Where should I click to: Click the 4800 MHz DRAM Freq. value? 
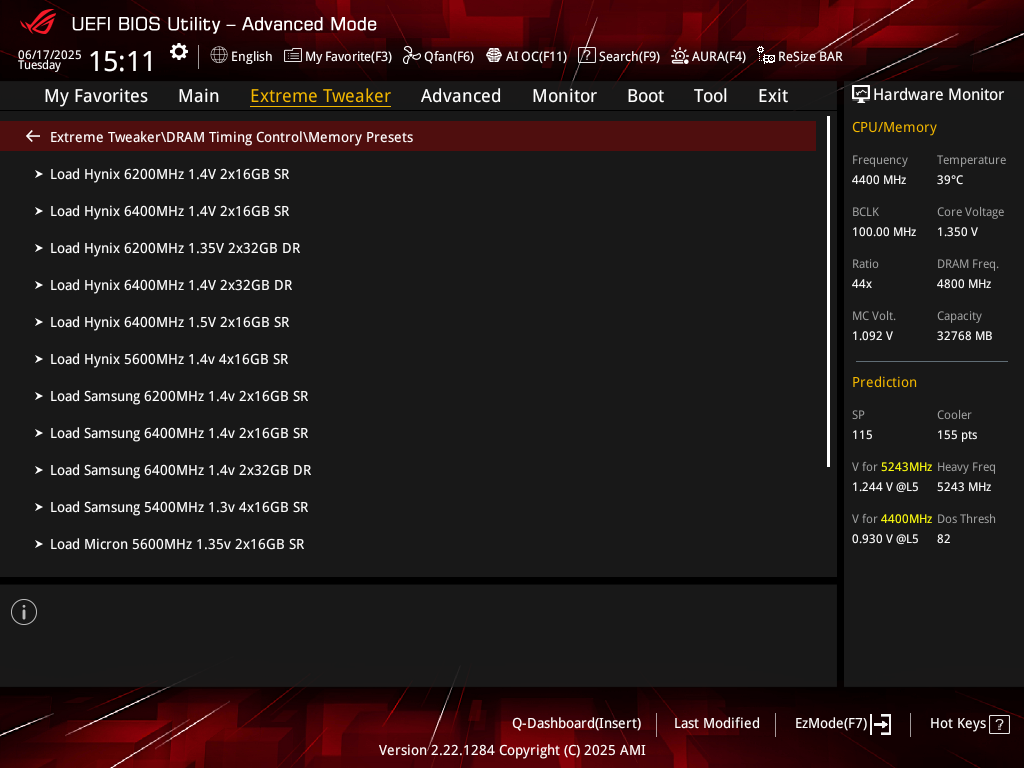click(x=964, y=284)
